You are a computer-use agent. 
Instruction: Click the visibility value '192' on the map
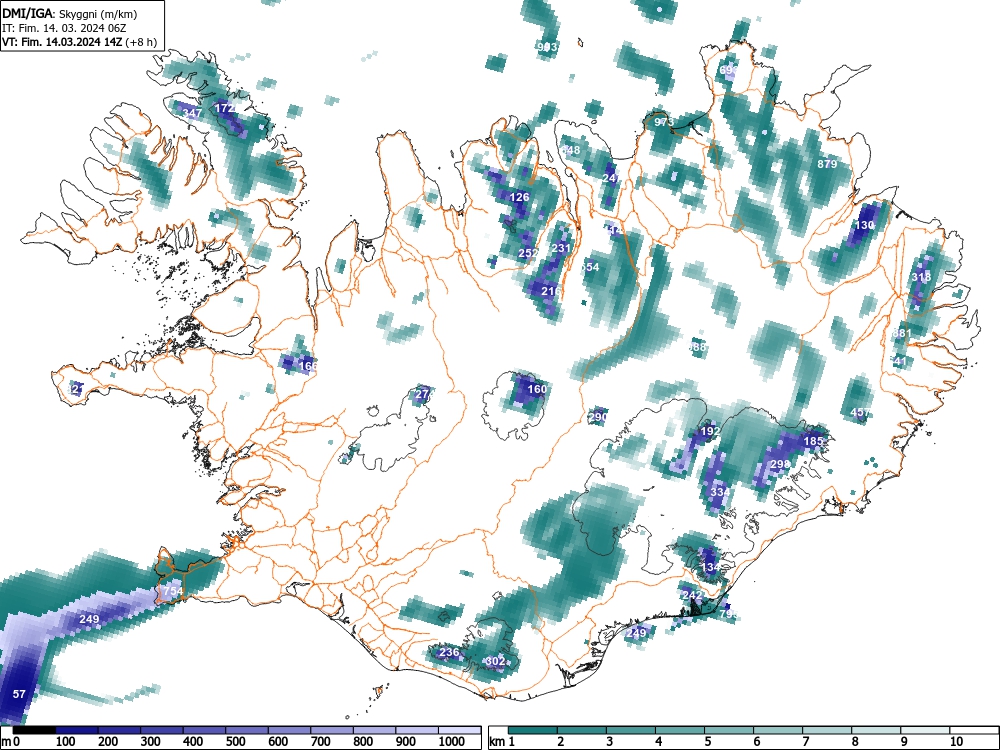click(710, 430)
